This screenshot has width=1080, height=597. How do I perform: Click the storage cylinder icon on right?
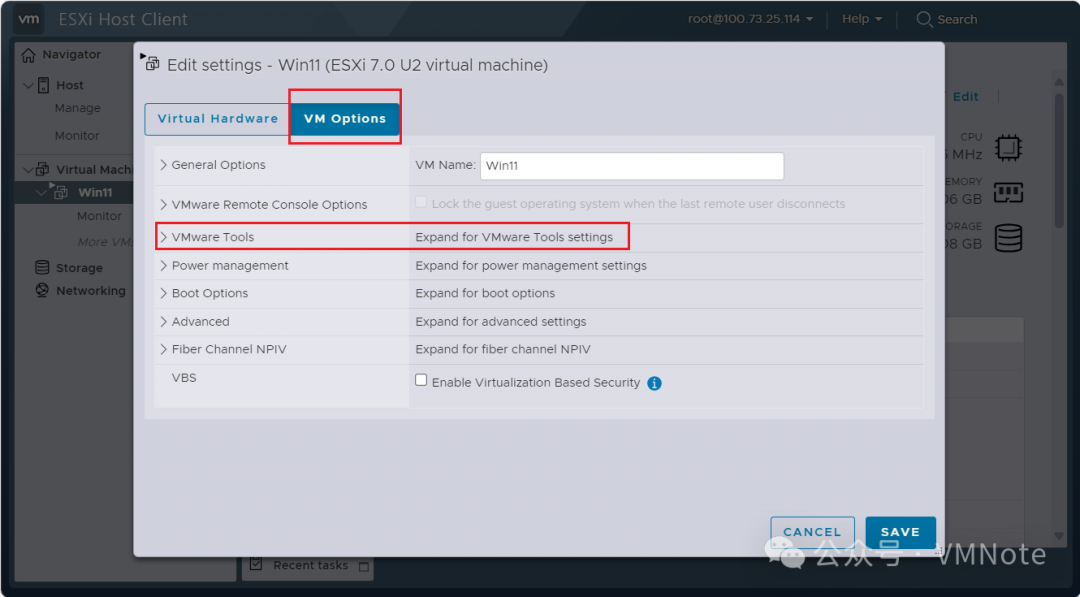click(1008, 238)
